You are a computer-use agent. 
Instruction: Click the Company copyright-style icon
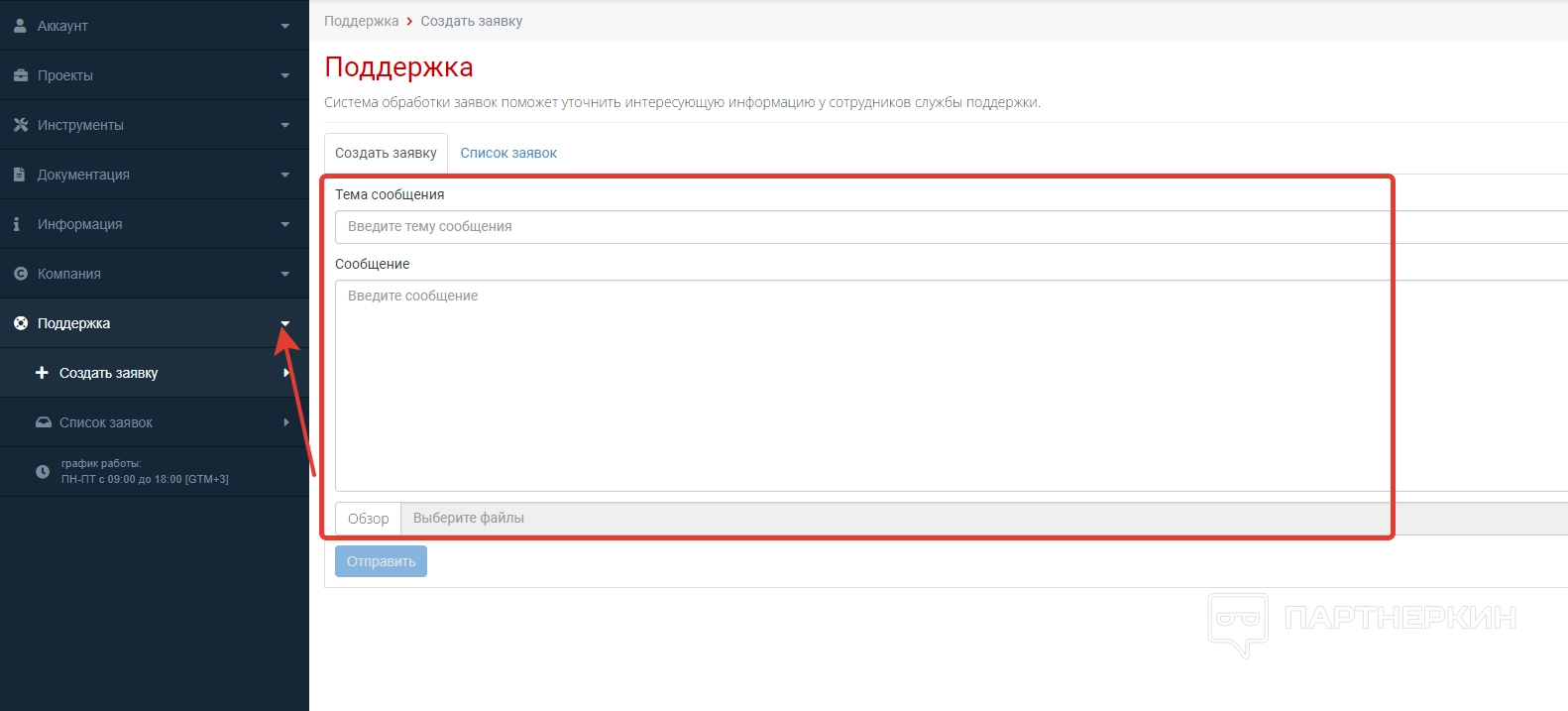coord(20,274)
